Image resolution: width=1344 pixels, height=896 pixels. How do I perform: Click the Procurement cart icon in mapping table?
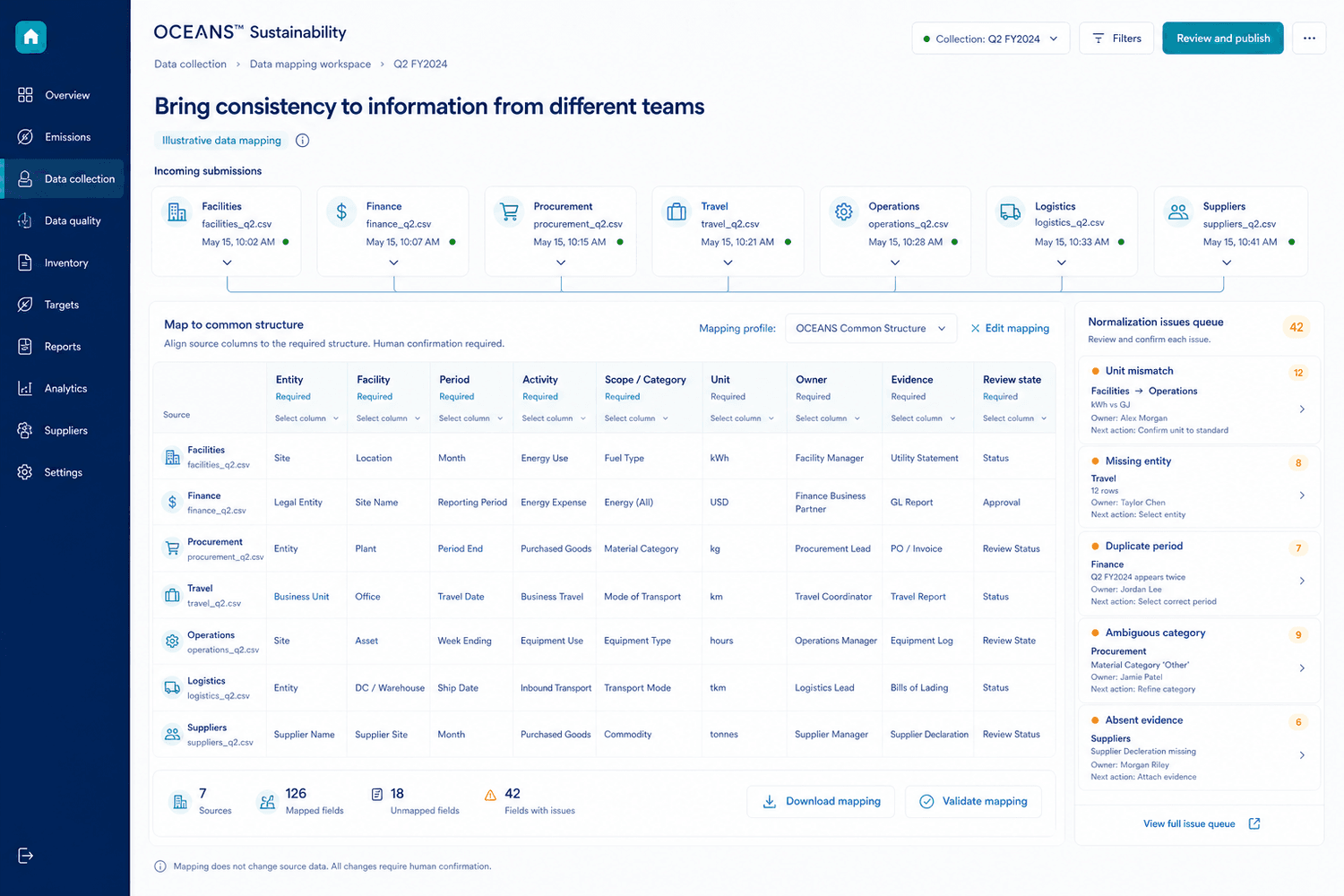click(172, 548)
